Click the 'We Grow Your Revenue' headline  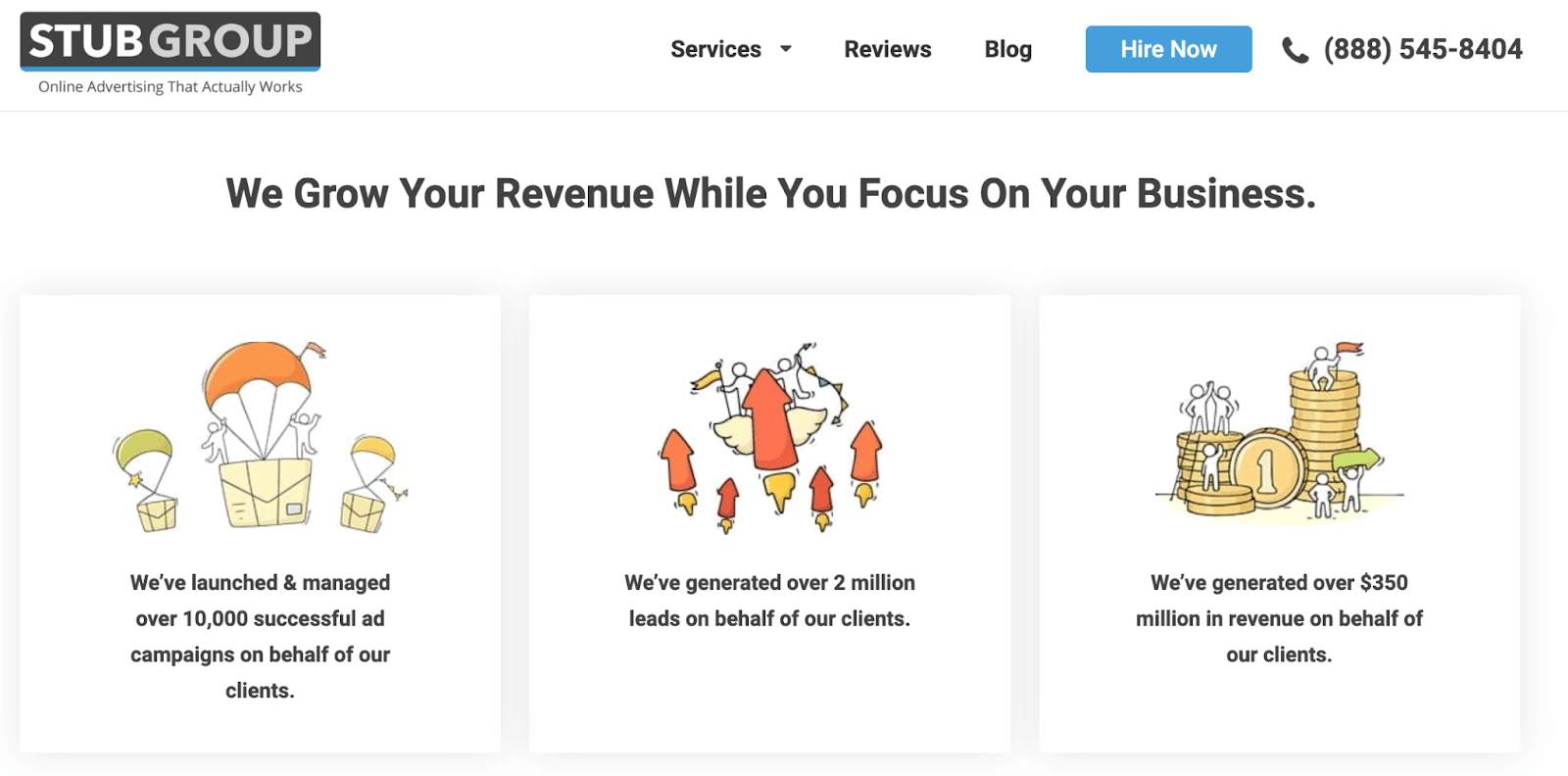click(770, 193)
